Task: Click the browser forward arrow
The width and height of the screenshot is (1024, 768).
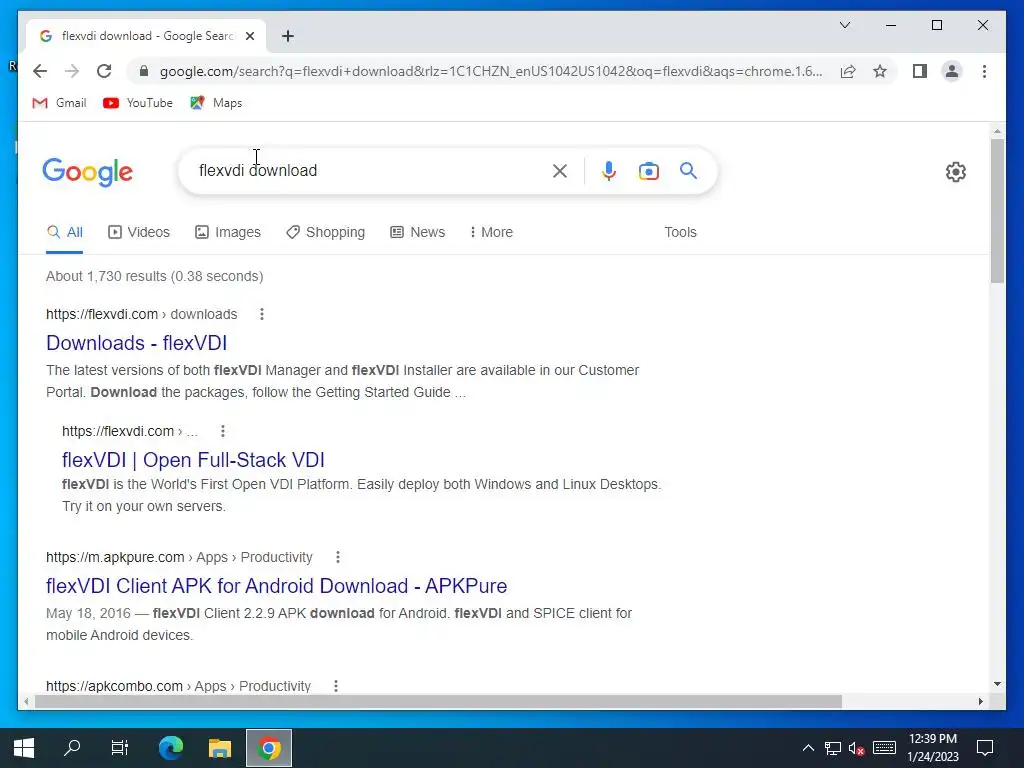Action: pos(72,71)
